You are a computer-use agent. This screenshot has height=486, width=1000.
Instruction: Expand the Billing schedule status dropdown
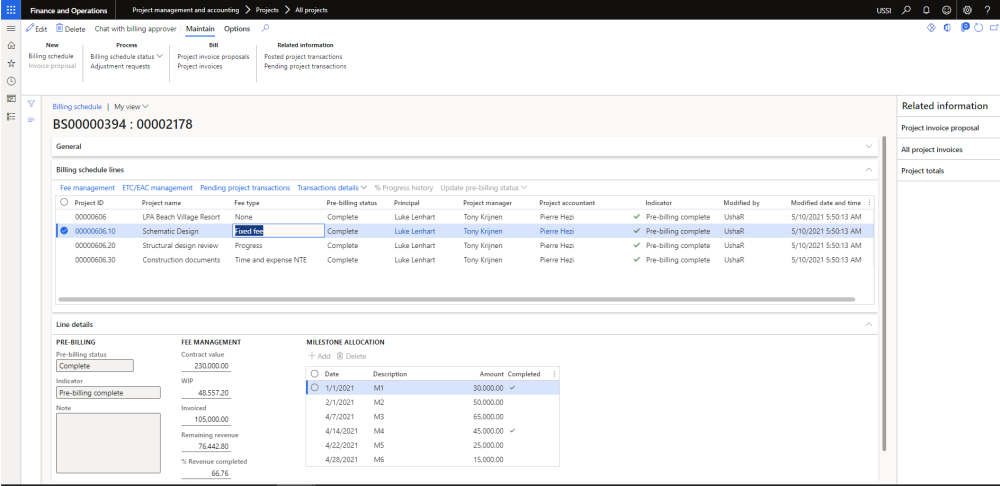(126, 57)
